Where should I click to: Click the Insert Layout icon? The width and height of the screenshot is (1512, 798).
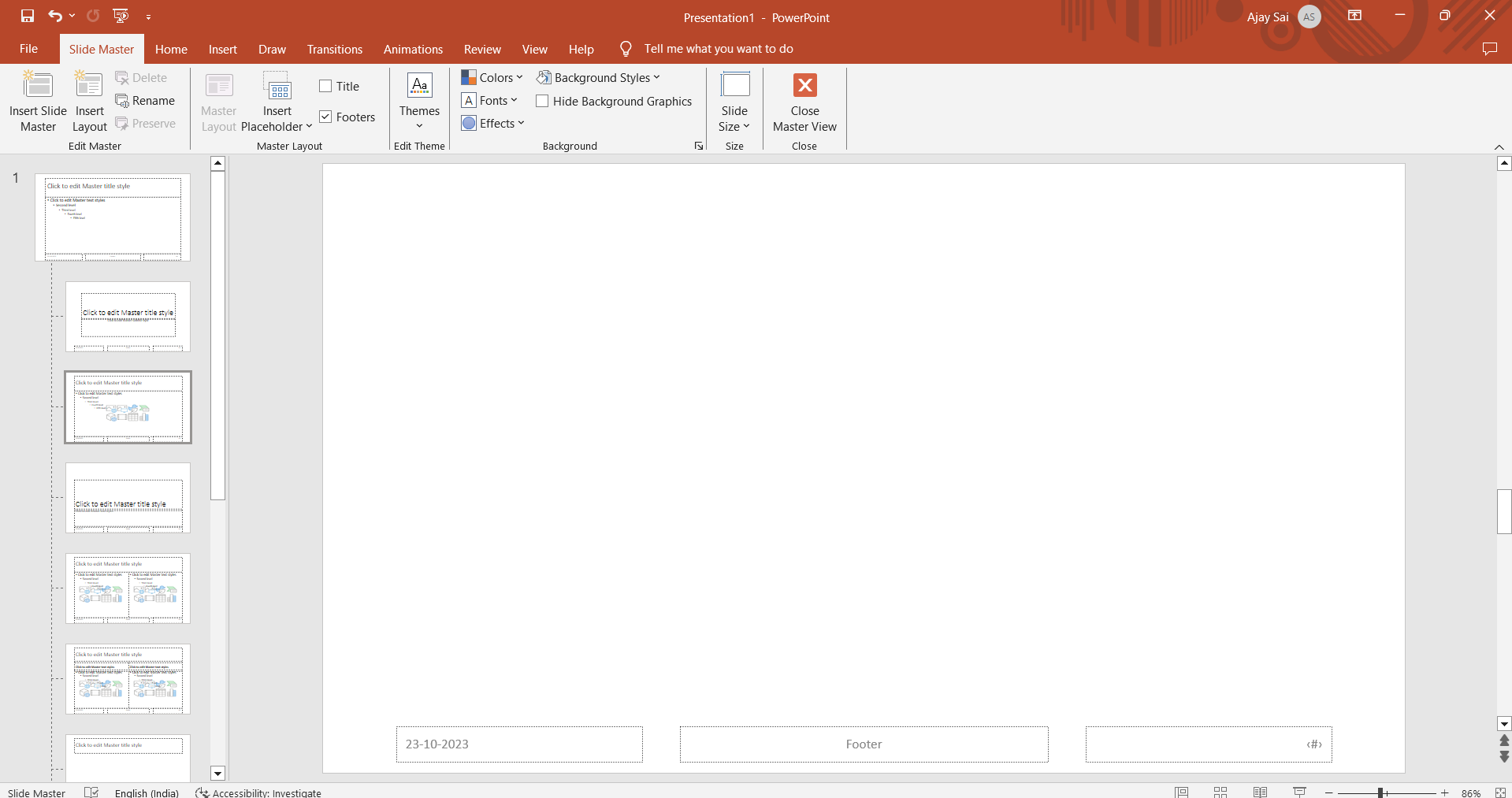89,86
